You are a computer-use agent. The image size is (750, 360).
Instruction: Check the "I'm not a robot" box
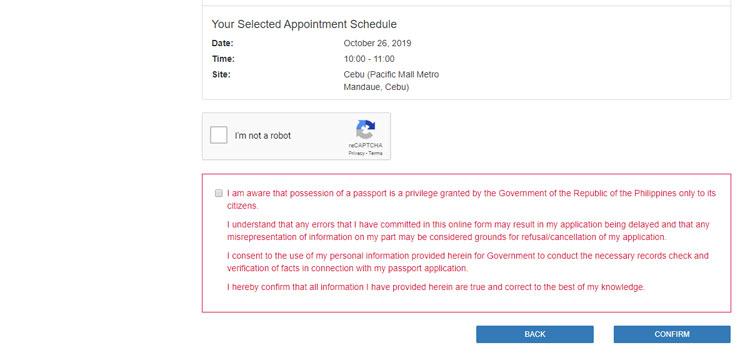coord(219,135)
